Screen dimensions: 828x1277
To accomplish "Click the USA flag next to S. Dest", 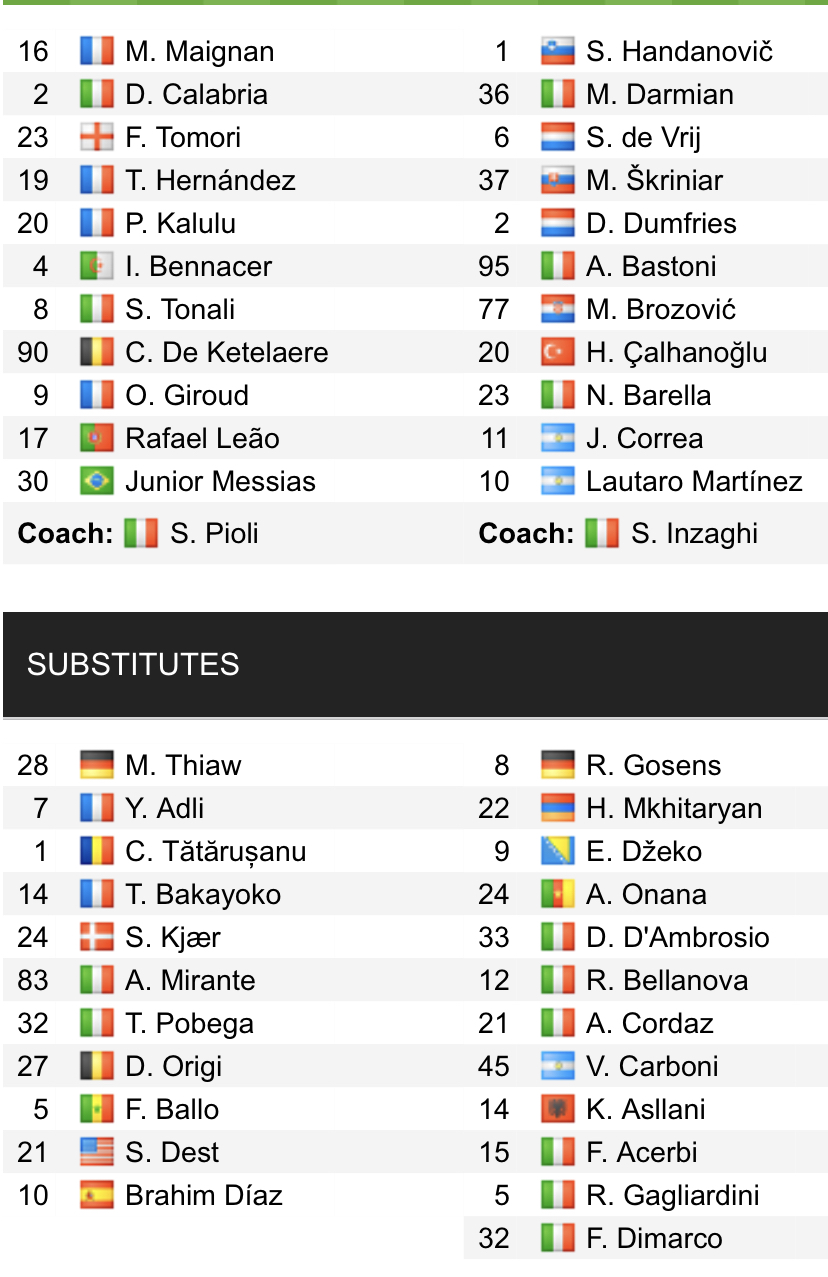I will [x=97, y=1152].
